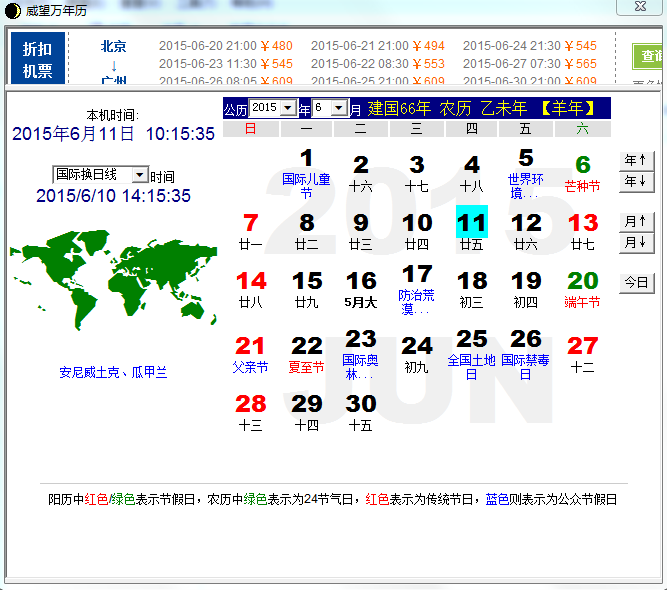Open the 折扣机票 discount tickets banner
This screenshot has width=667, height=590.
tap(38, 60)
